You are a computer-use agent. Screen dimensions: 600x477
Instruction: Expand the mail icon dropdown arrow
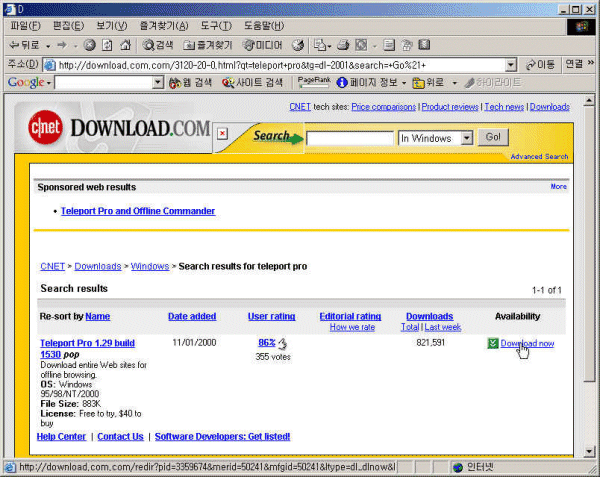click(329, 46)
